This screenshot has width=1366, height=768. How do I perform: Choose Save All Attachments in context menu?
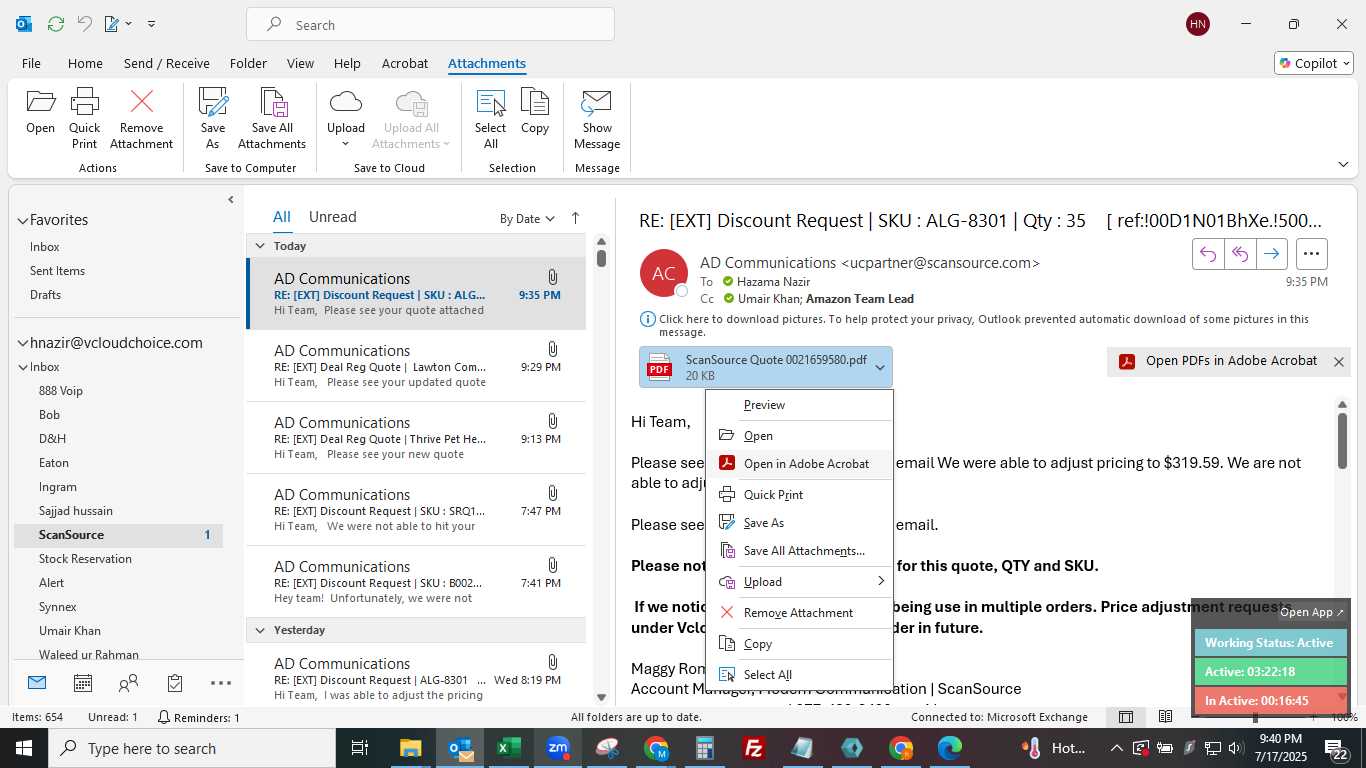click(799, 551)
